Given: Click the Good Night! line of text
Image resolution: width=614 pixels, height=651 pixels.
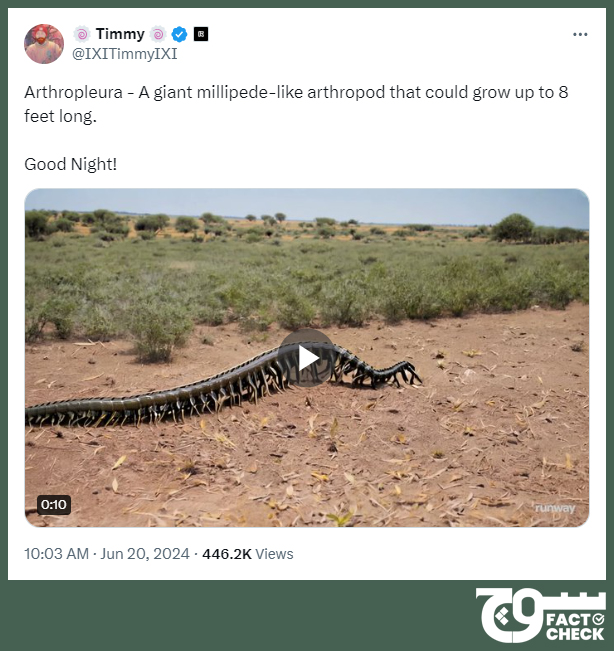Looking at the screenshot, I should pyautogui.click(x=71, y=164).
